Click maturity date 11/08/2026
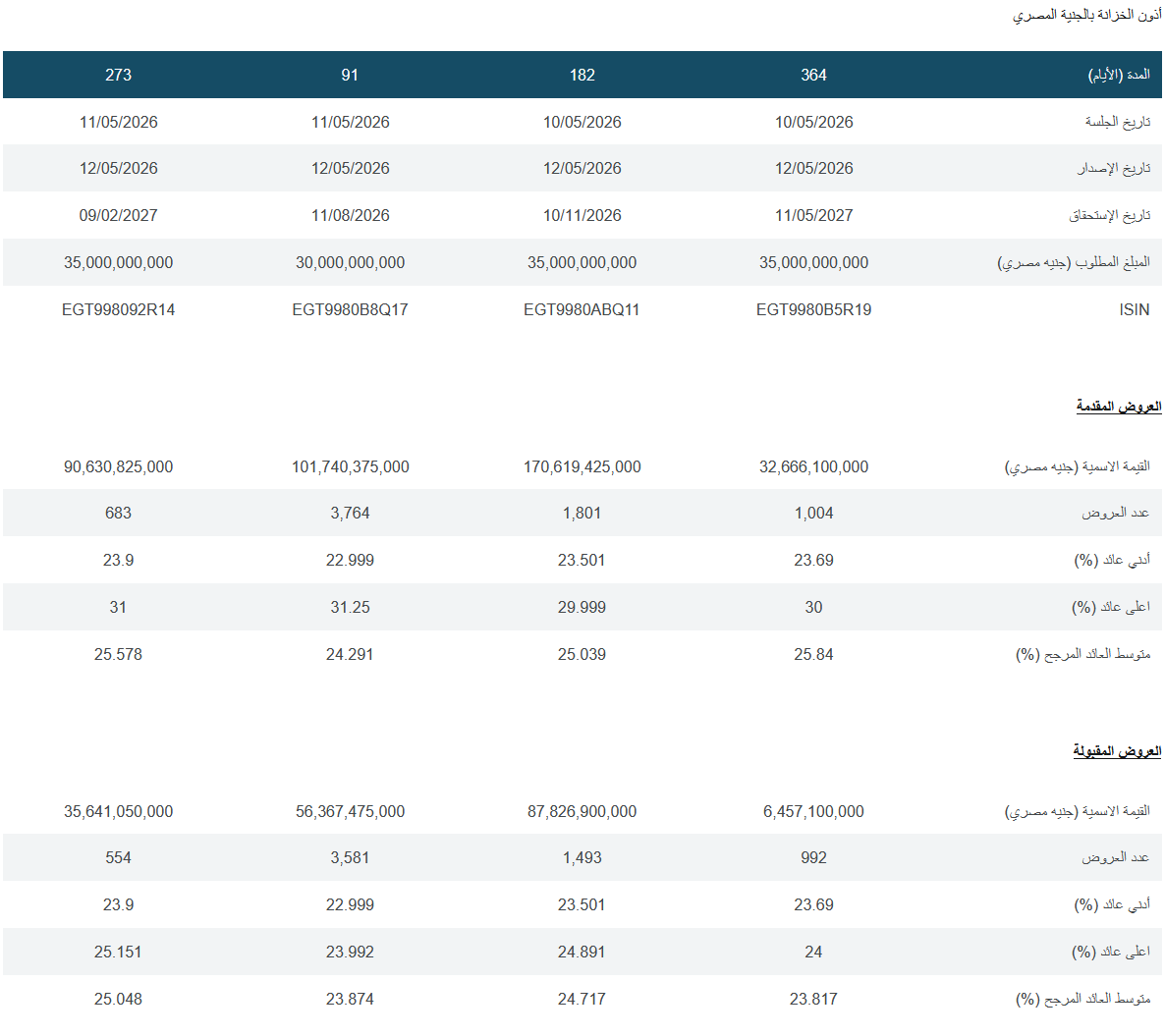The height and width of the screenshot is (1036, 1165). coord(350,215)
